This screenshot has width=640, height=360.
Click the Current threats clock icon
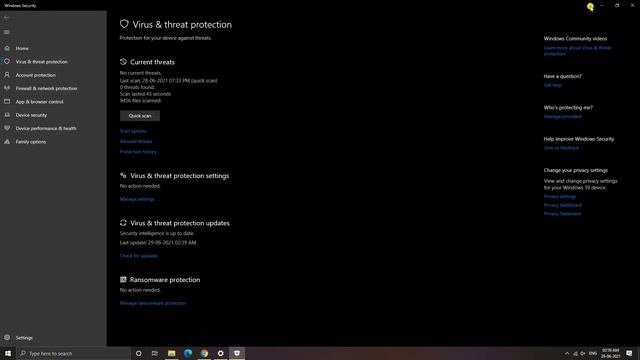pos(123,62)
